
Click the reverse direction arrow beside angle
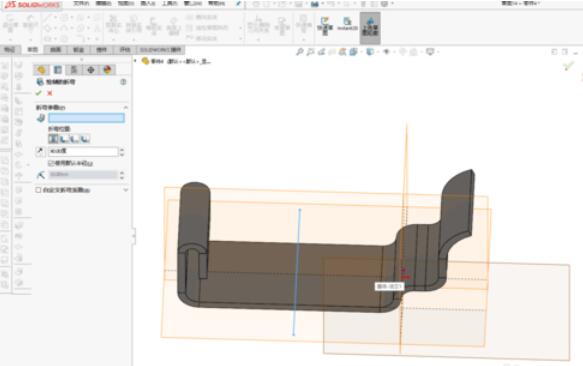click(40, 151)
